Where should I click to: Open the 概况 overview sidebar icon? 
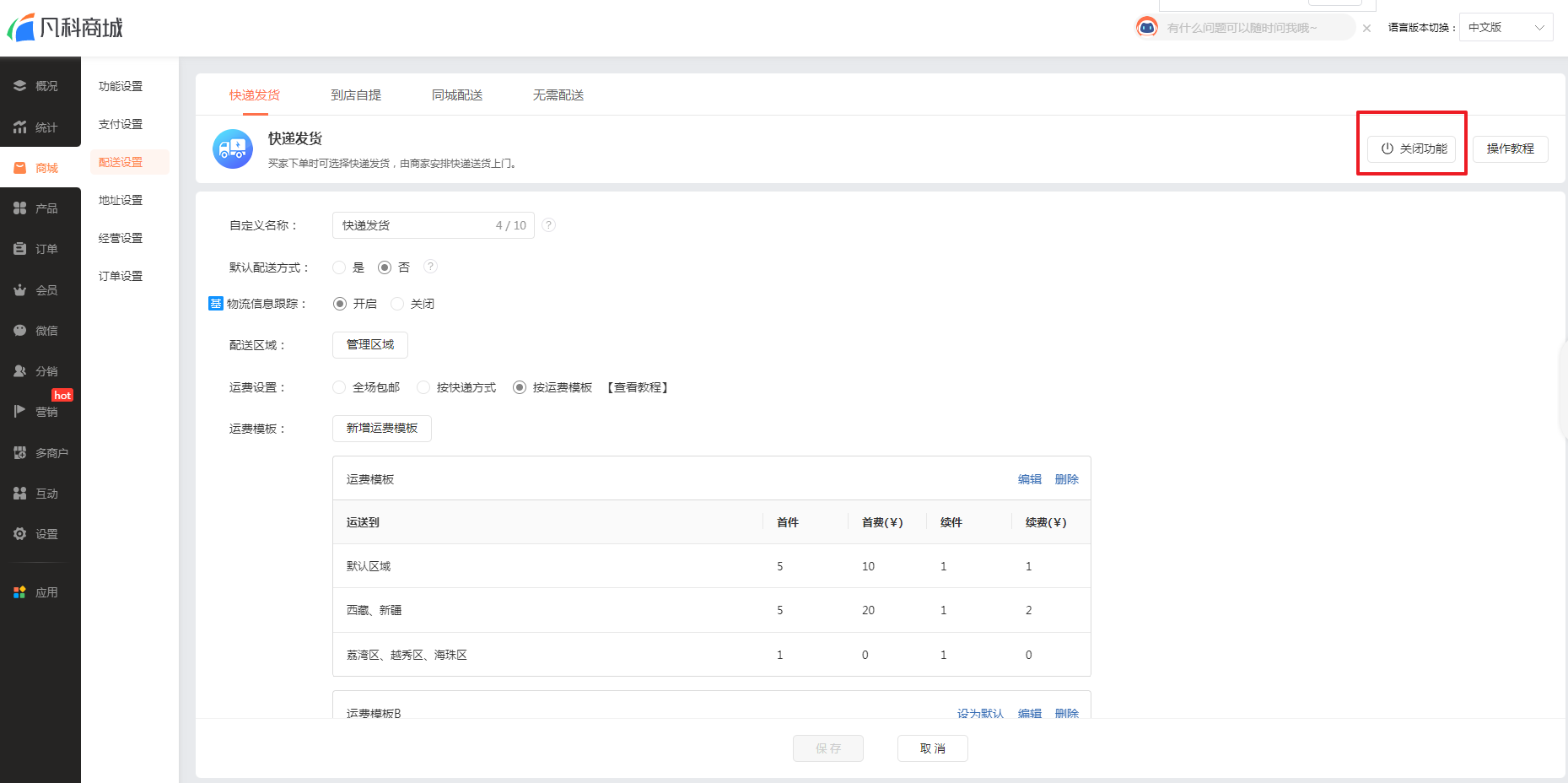click(x=19, y=86)
